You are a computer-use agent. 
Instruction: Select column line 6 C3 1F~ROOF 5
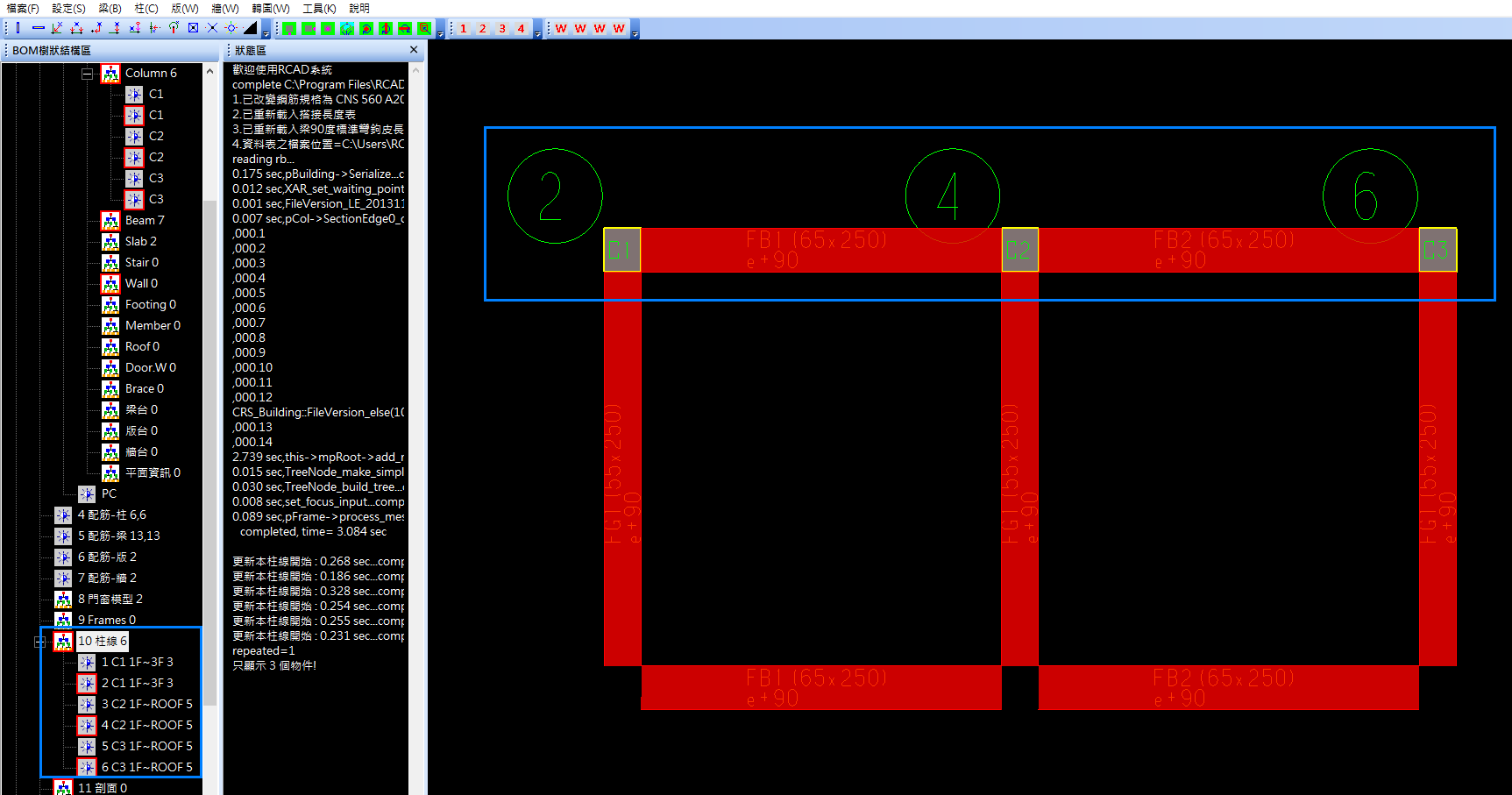pyautogui.click(x=147, y=767)
